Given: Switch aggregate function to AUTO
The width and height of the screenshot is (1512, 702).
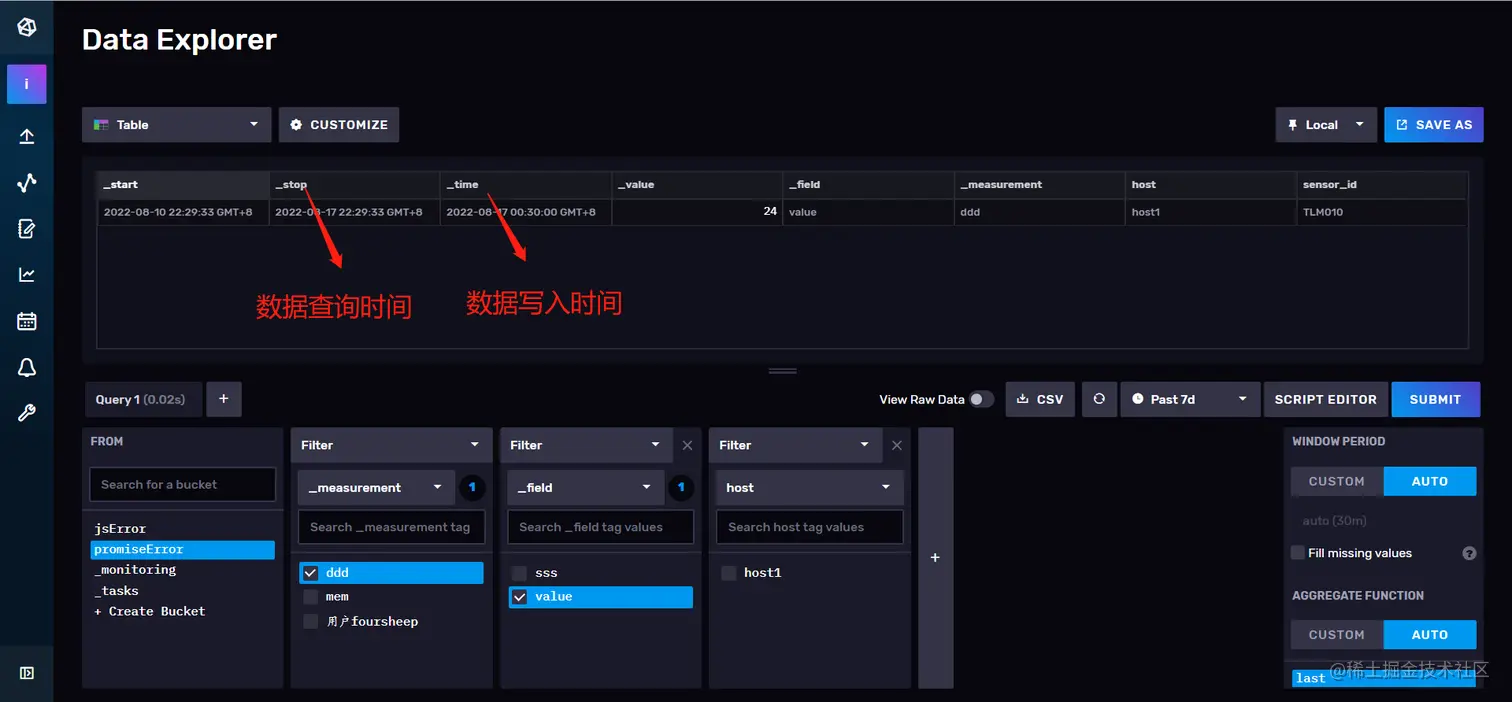Looking at the screenshot, I should point(1430,635).
